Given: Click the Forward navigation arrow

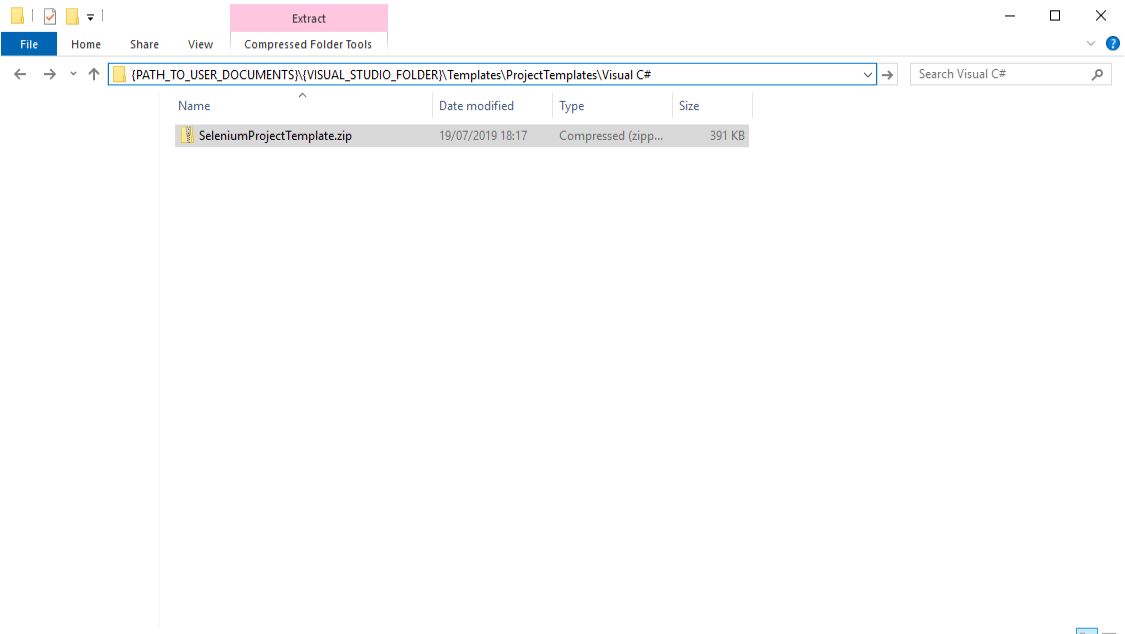Looking at the screenshot, I should pos(49,74).
